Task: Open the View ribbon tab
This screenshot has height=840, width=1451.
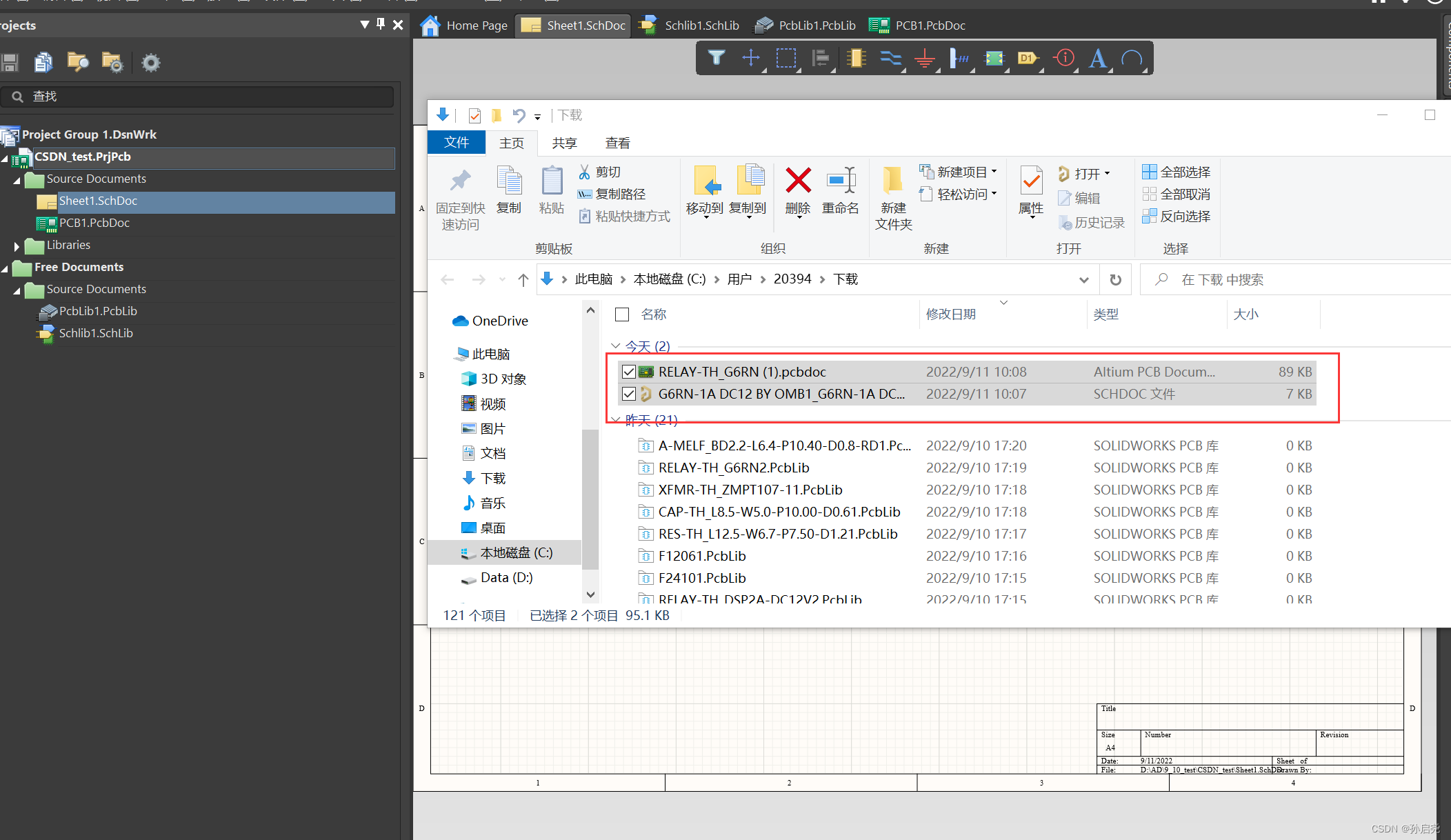Action: [617, 143]
